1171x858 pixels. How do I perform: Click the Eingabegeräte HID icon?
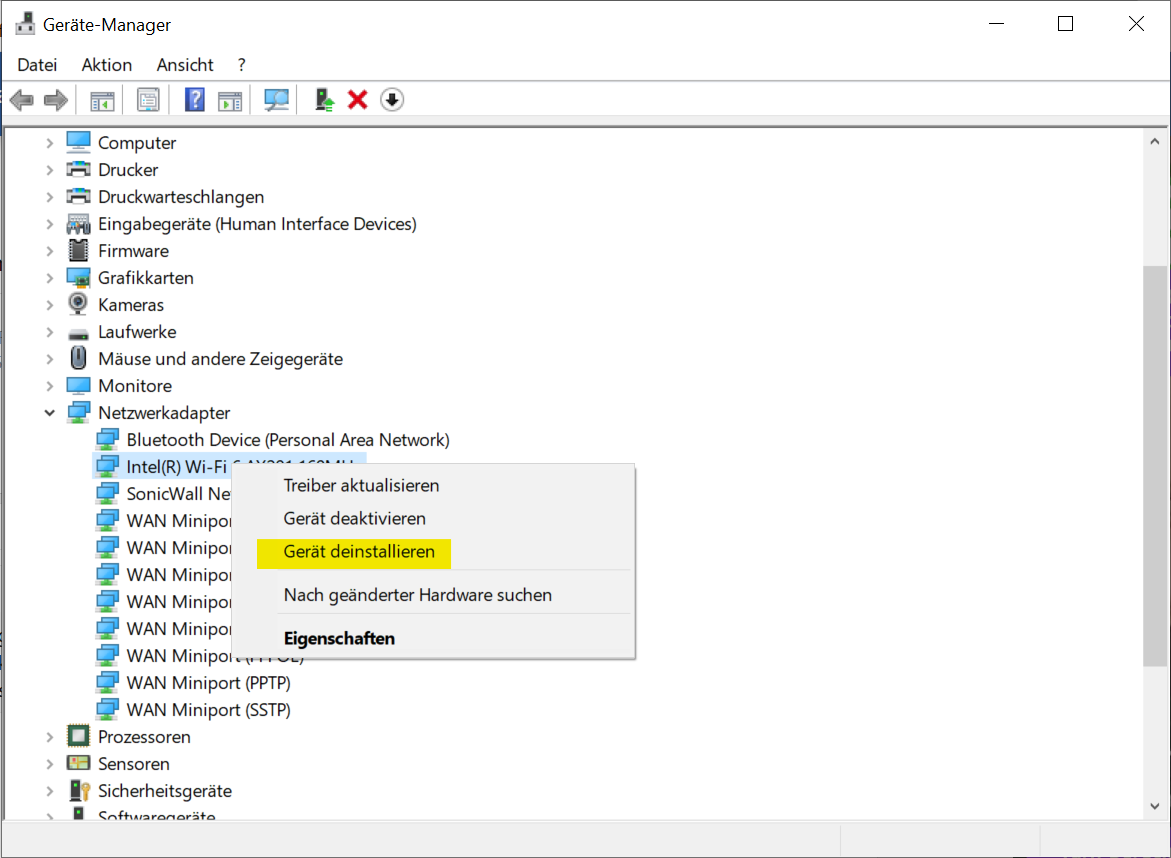78,224
